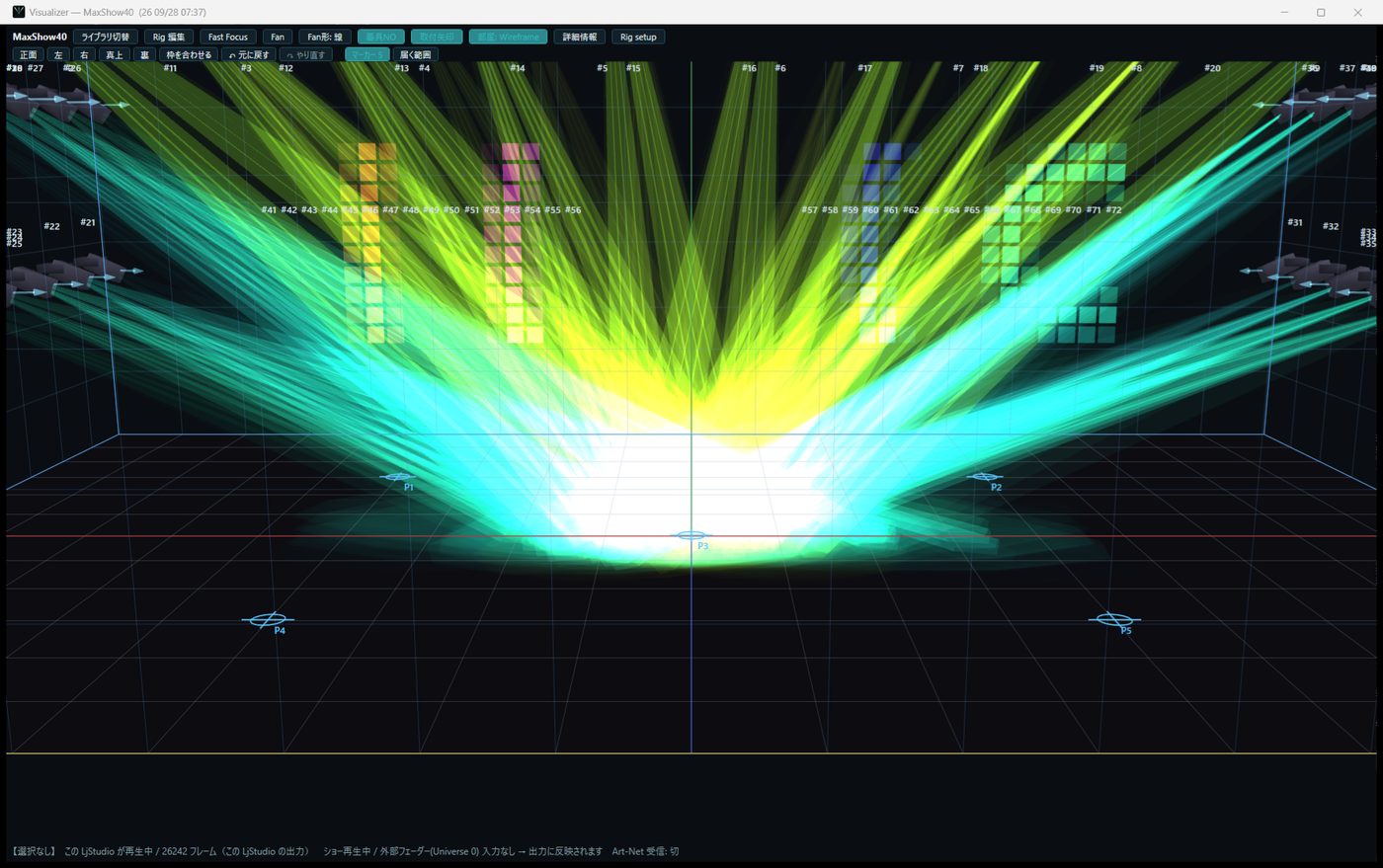Click the Visualizer app icon in title bar
The width and height of the screenshot is (1383, 868).
18,12
